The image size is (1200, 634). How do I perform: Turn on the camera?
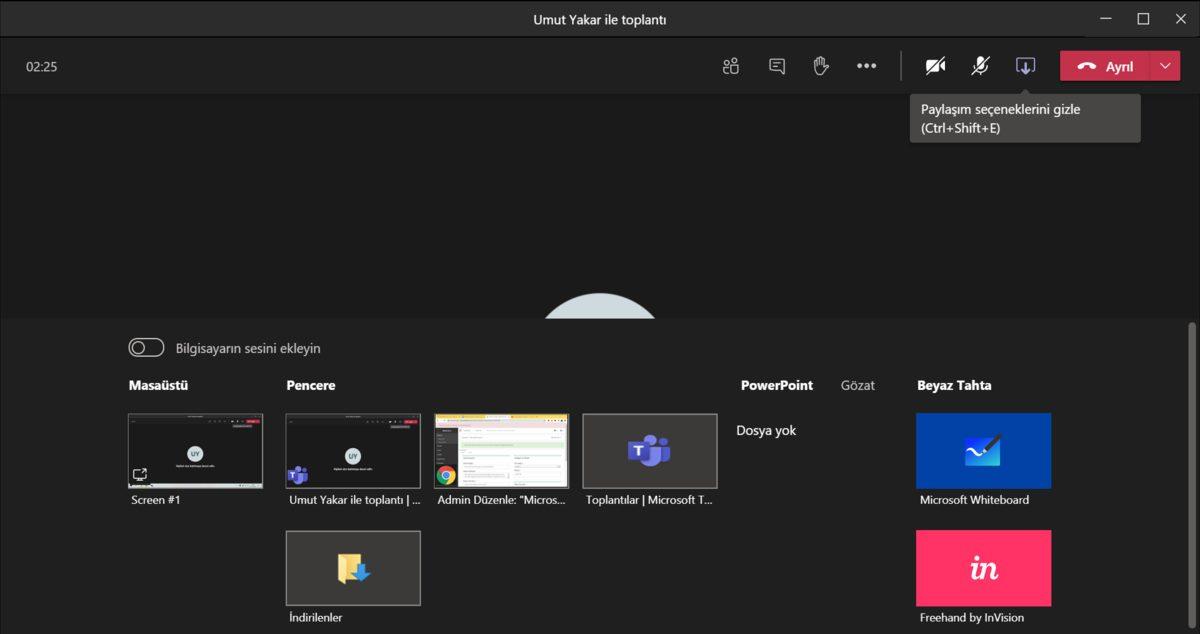click(x=934, y=65)
